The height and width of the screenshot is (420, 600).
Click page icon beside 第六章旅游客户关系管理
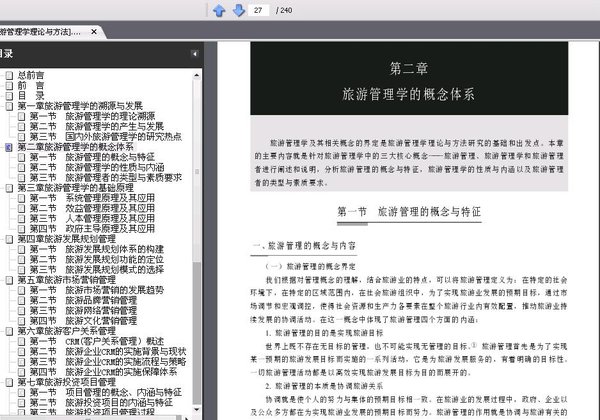(x=9, y=331)
